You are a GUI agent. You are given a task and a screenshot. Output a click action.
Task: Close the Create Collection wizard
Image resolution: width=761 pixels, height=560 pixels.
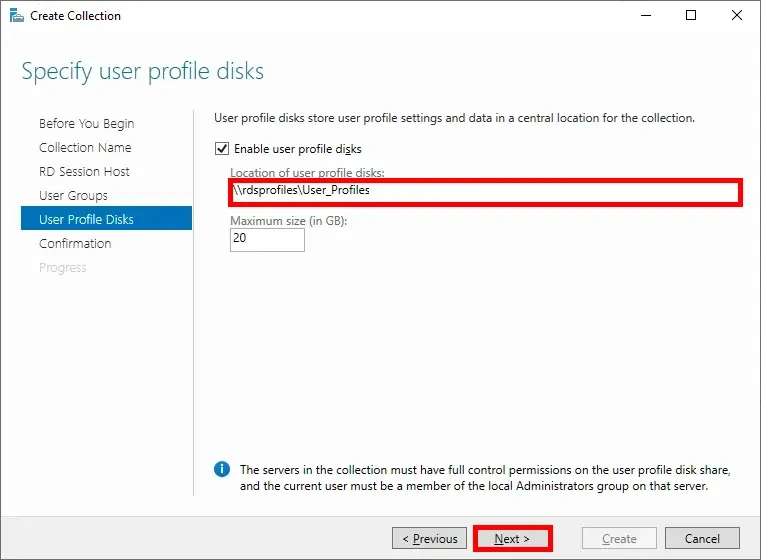click(736, 16)
